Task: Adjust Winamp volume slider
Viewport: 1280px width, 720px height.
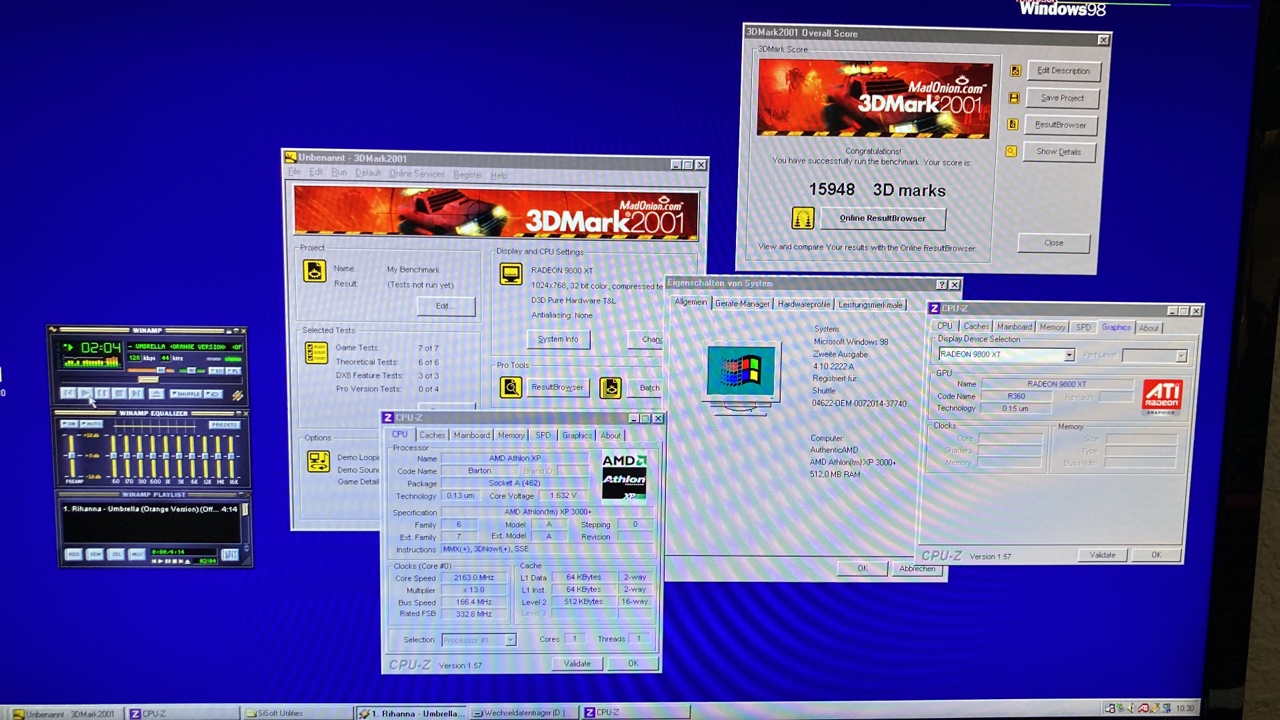Action: pos(150,371)
